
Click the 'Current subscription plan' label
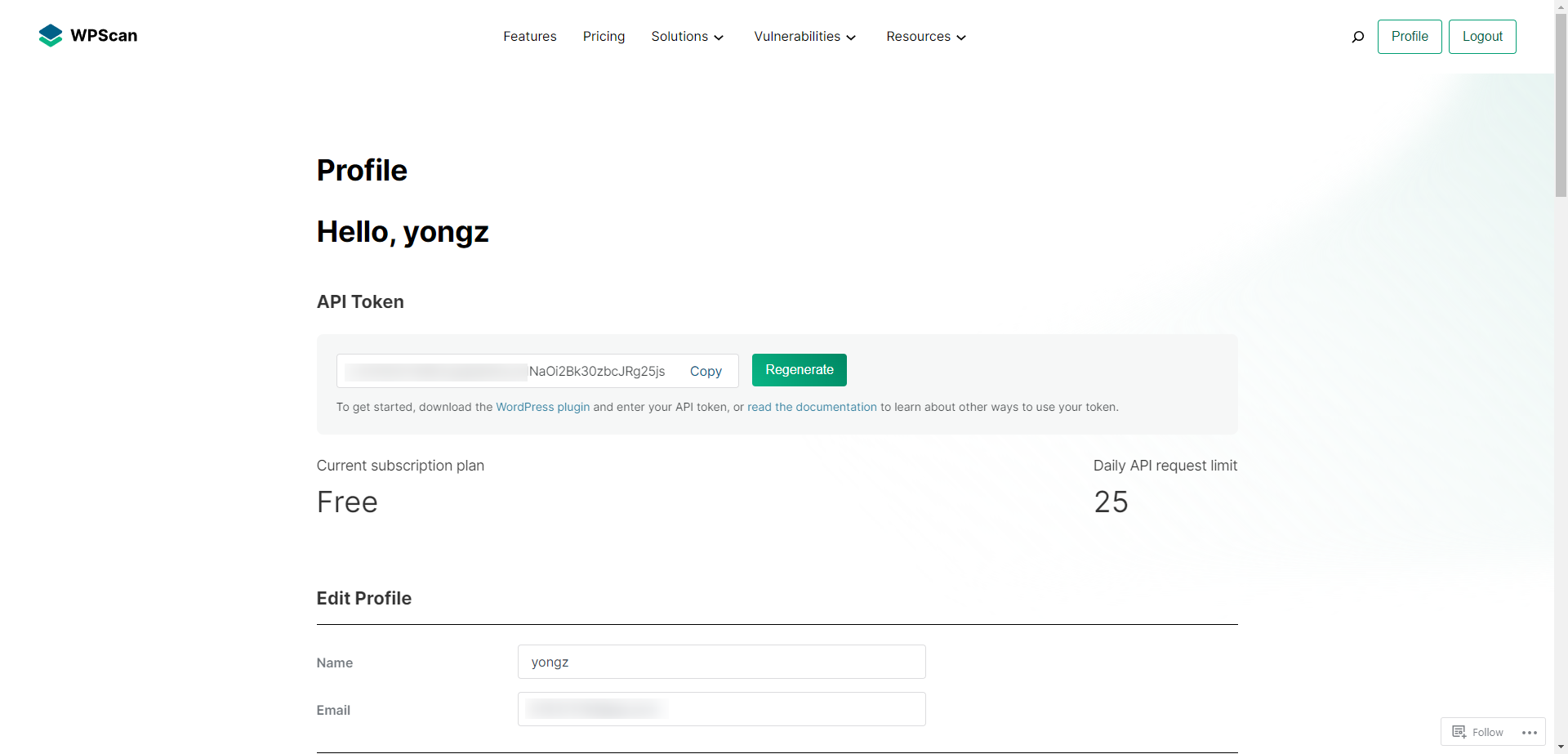[x=400, y=466]
